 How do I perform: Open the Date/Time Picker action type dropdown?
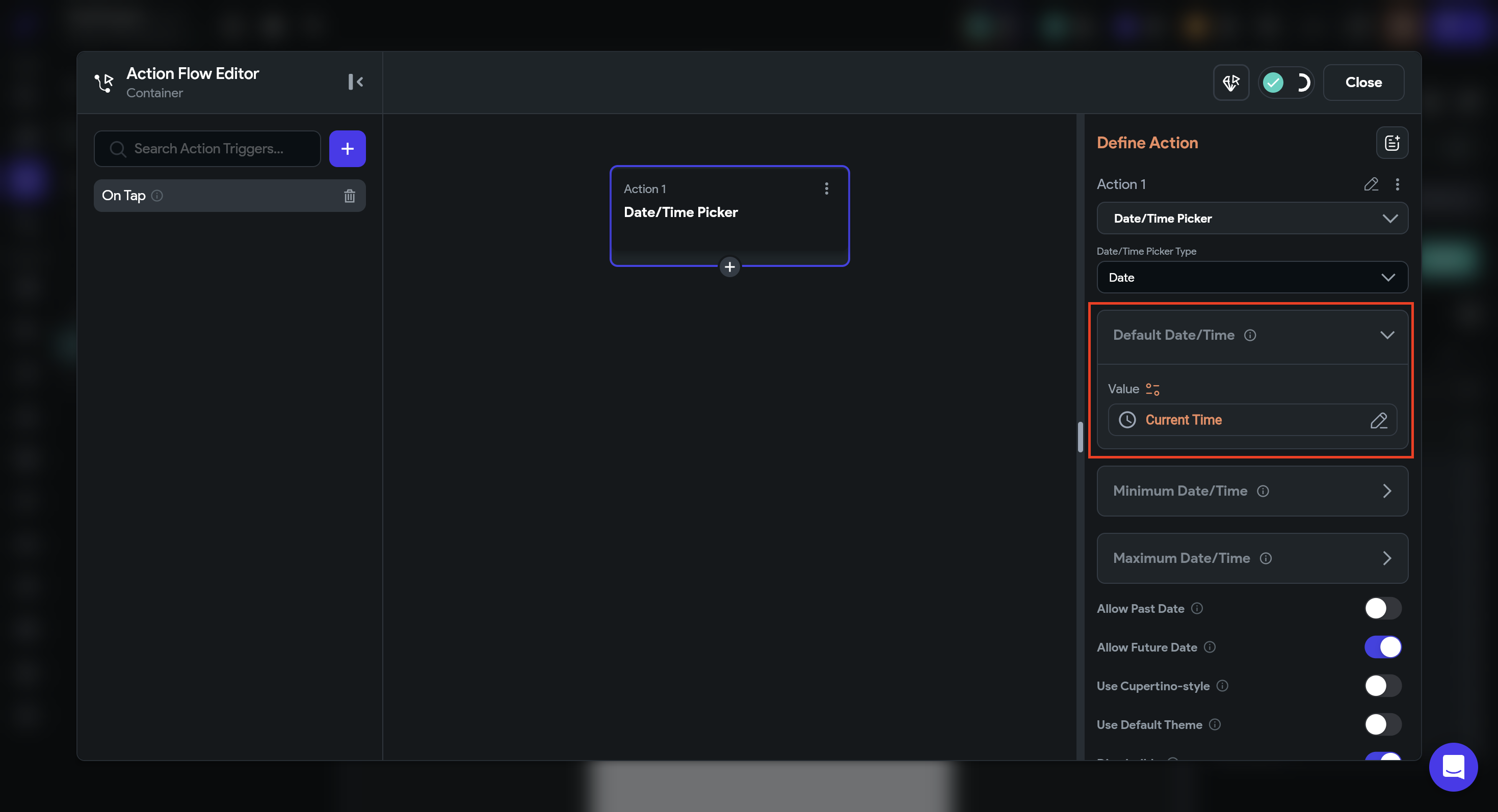pyautogui.click(x=1251, y=219)
